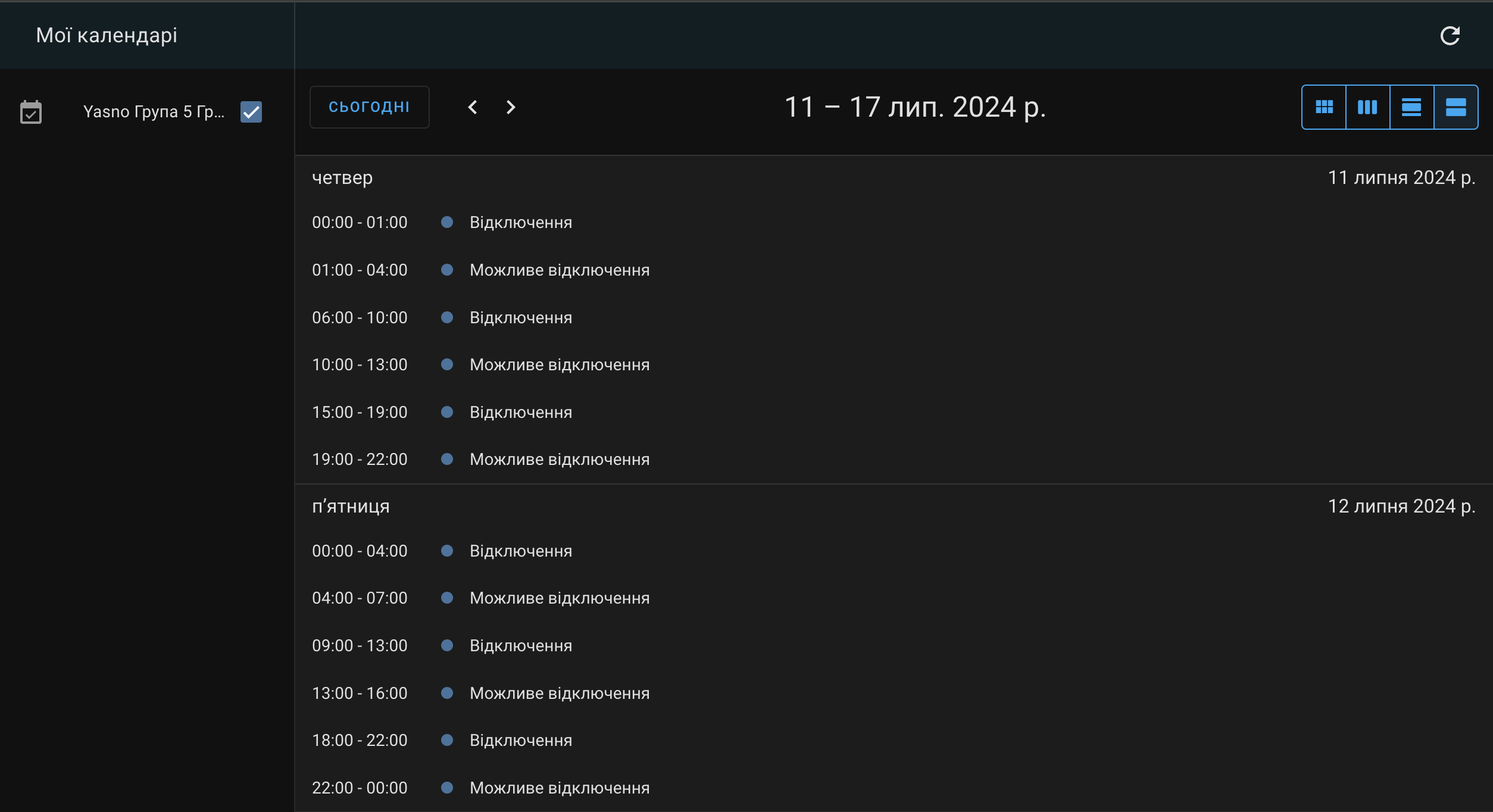Switch to week columns view icon
Viewport: 1493px width, 812px height.
click(1367, 107)
